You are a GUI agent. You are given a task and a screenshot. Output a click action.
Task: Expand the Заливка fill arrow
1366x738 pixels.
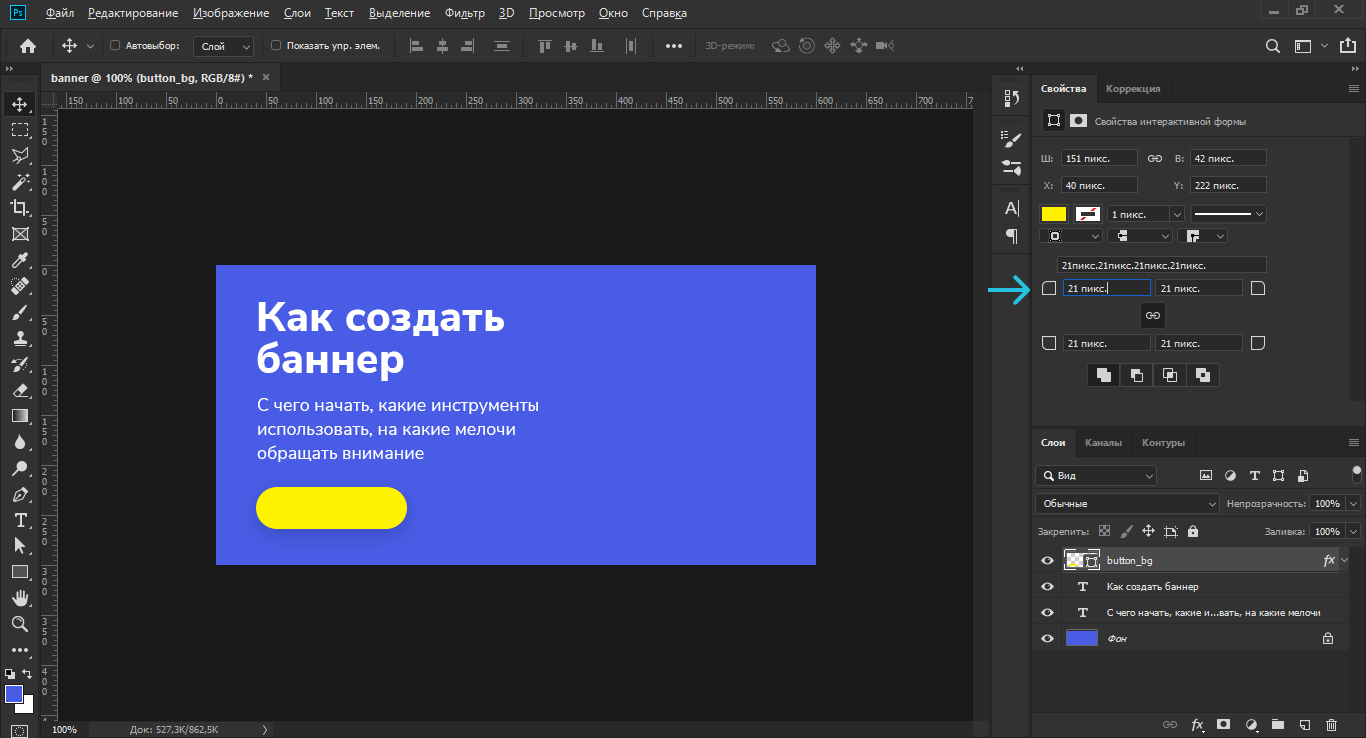pos(1354,532)
